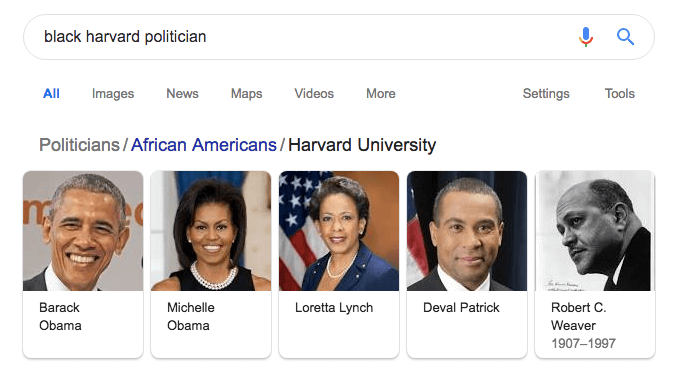Click the Harvard University breadcrumb
The height and width of the screenshot is (371, 695).
pyautogui.click(x=362, y=145)
